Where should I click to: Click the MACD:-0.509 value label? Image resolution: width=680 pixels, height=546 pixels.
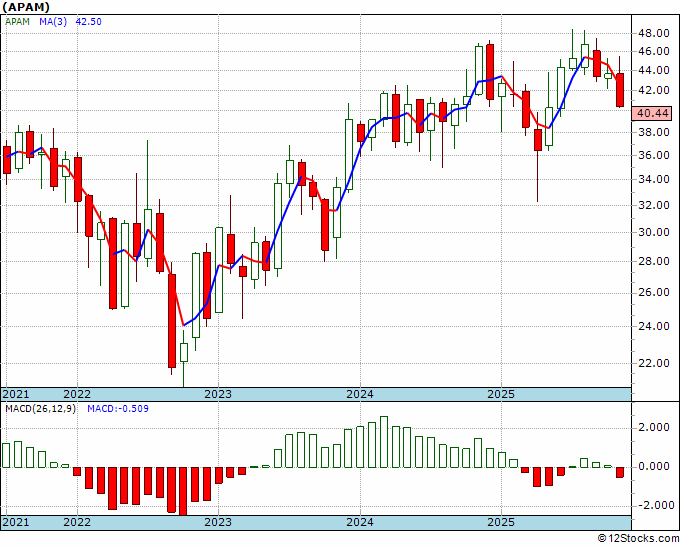click(118, 409)
